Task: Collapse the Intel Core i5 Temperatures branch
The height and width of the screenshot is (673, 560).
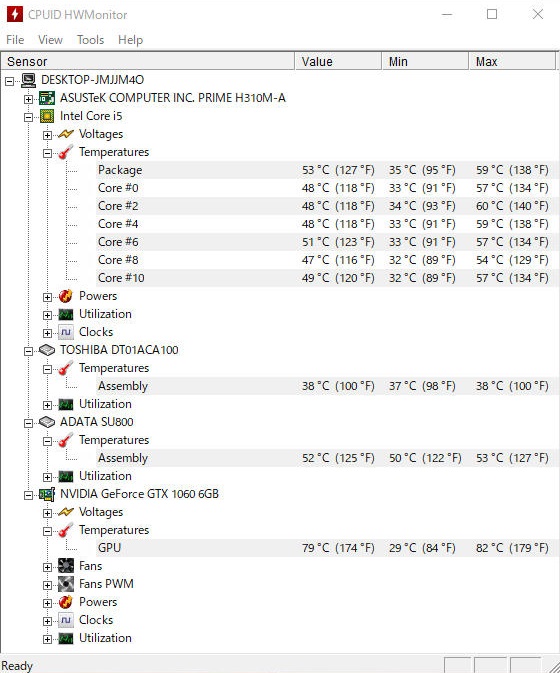Action: click(47, 153)
